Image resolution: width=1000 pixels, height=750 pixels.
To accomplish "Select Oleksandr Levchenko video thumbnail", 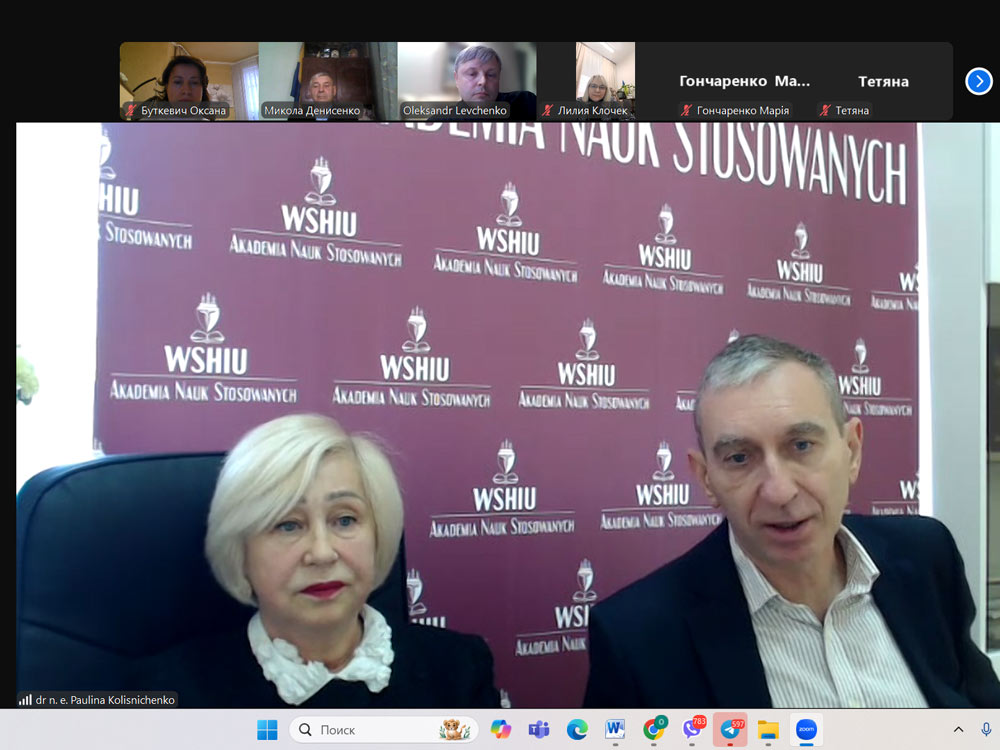I will pyautogui.click(x=467, y=80).
